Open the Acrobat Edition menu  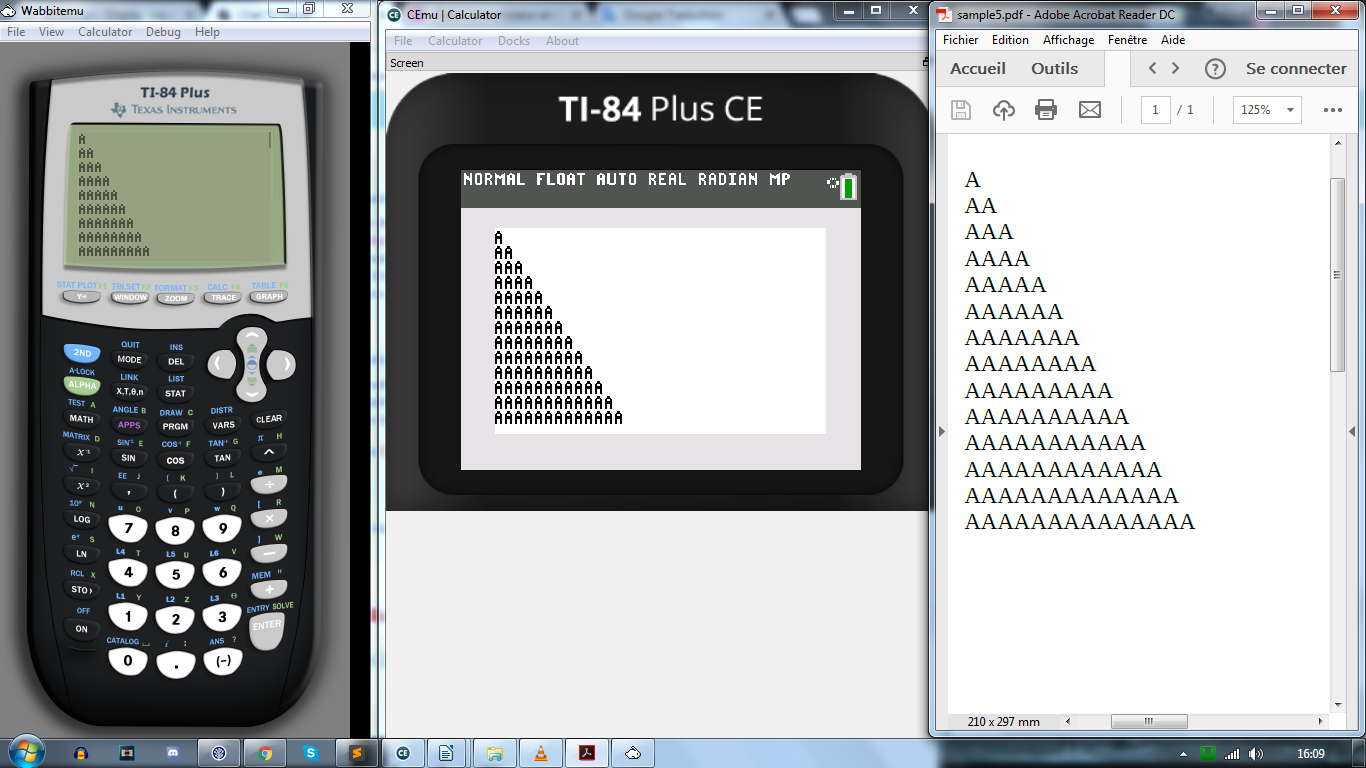pyautogui.click(x=1010, y=40)
